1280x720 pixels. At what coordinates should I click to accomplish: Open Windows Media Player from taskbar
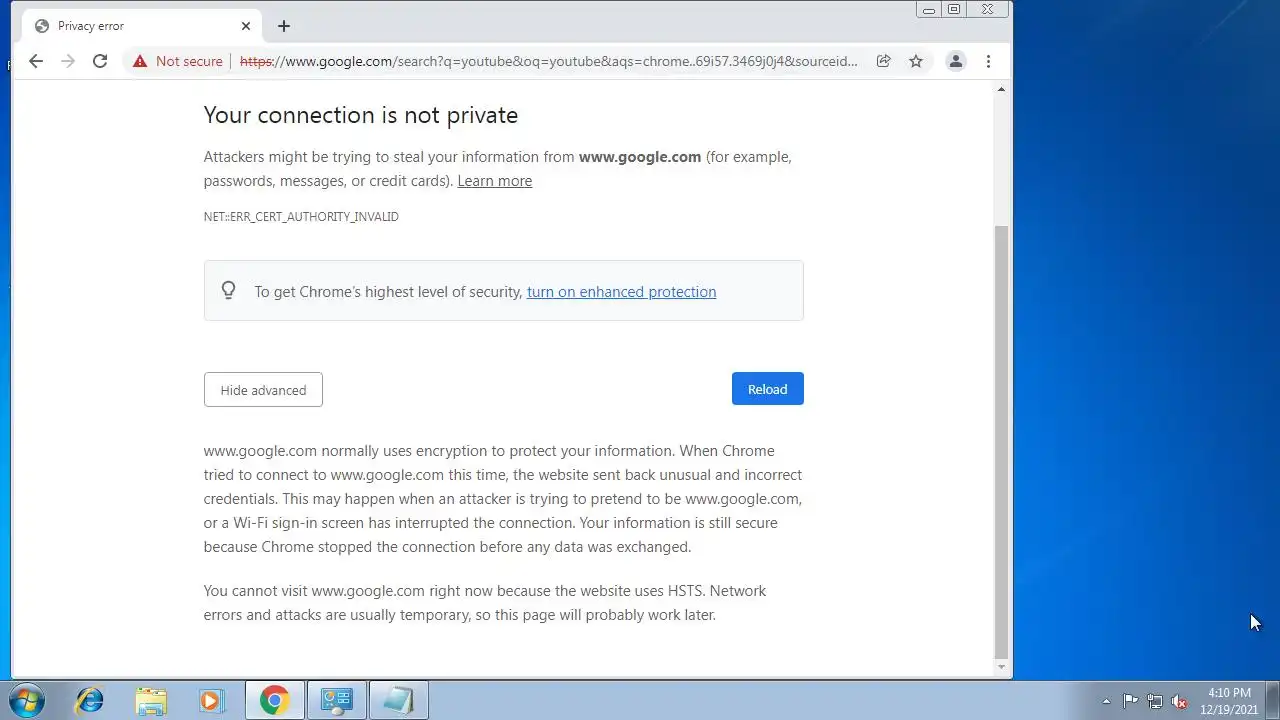[211, 700]
